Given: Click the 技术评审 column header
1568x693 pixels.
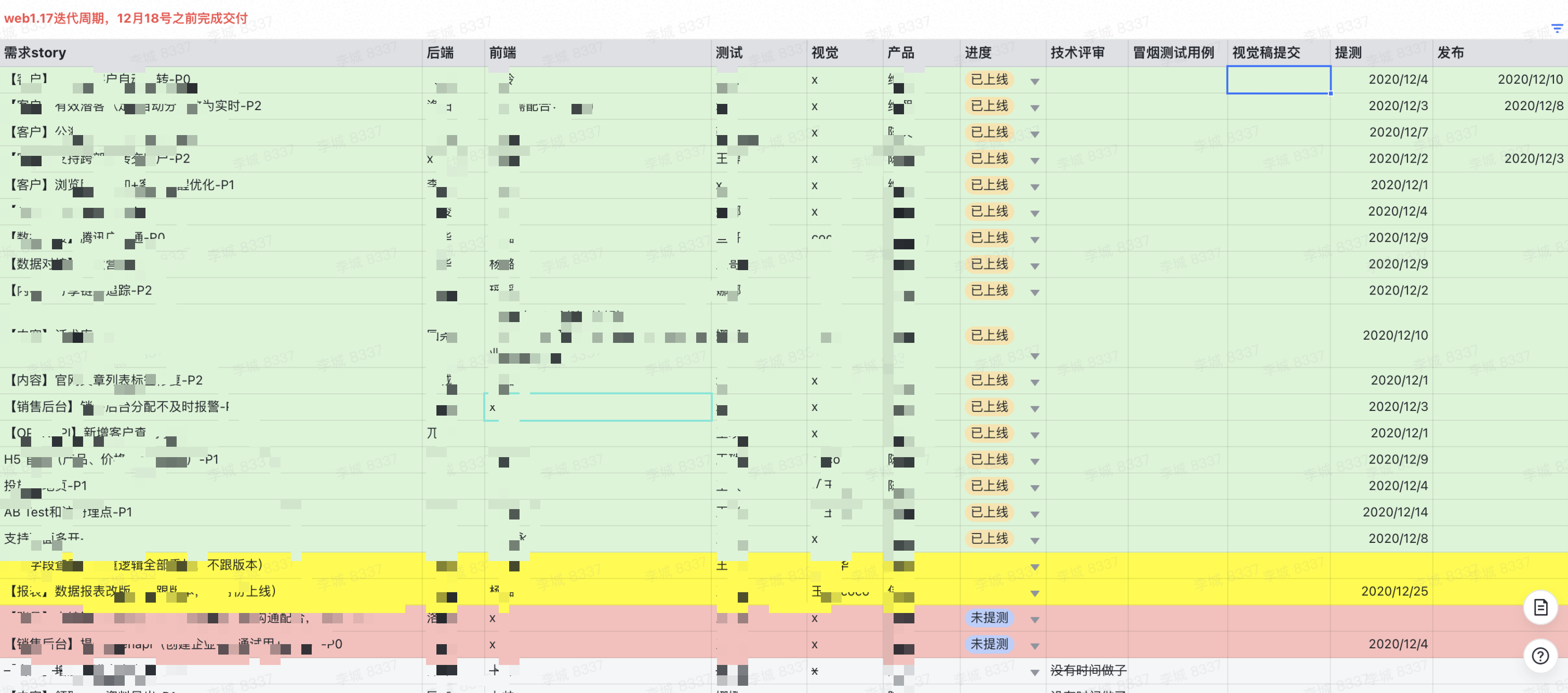Looking at the screenshot, I should [1077, 53].
